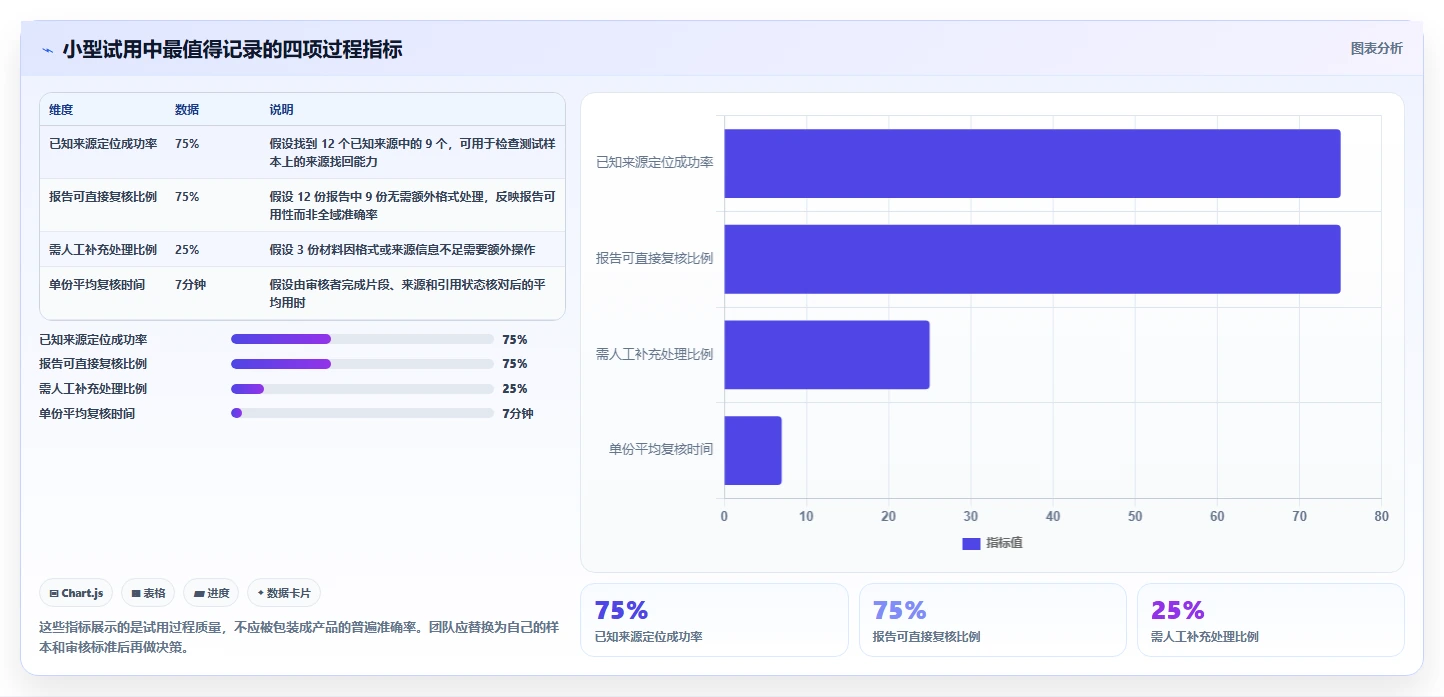Select the 表格 tag pill
The height and width of the screenshot is (697, 1444).
148,593
